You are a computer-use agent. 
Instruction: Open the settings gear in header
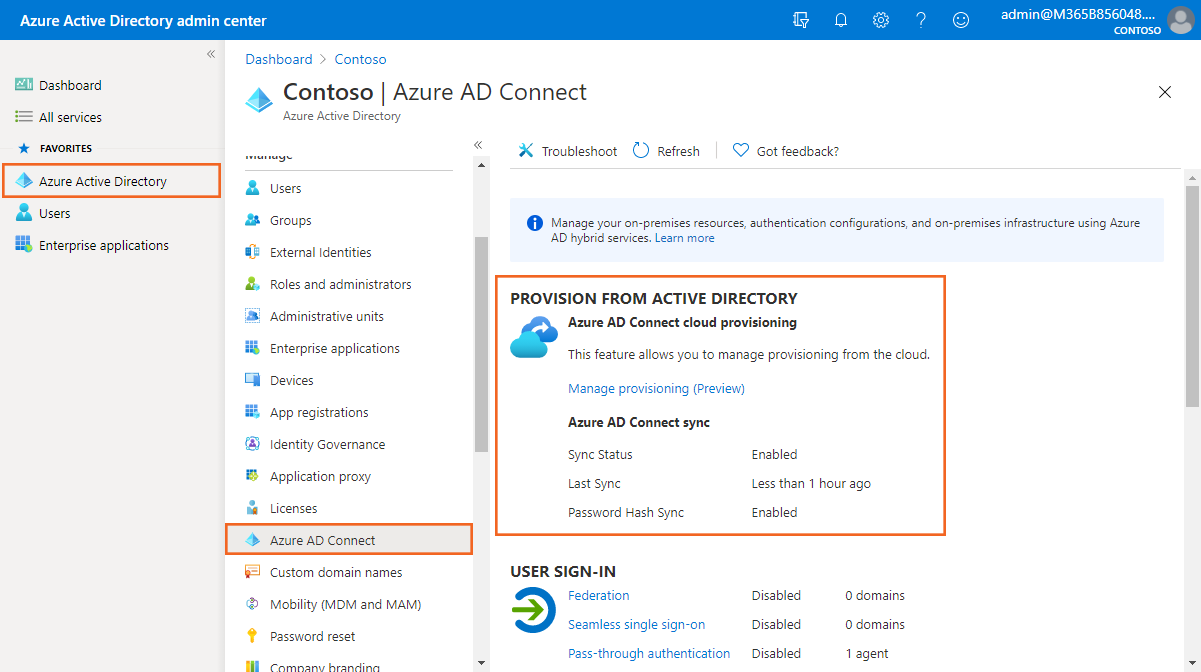[881, 20]
